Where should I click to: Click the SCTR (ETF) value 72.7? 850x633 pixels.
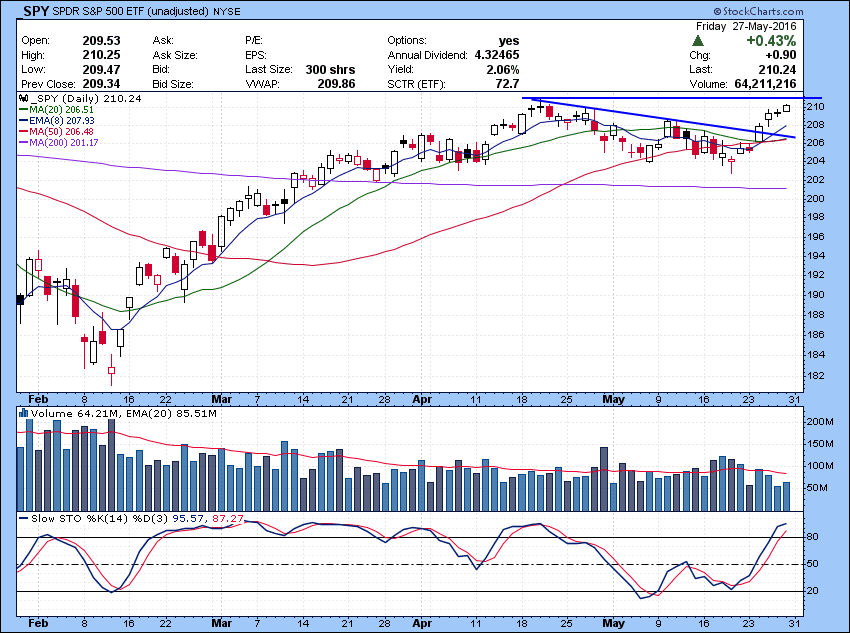(507, 84)
